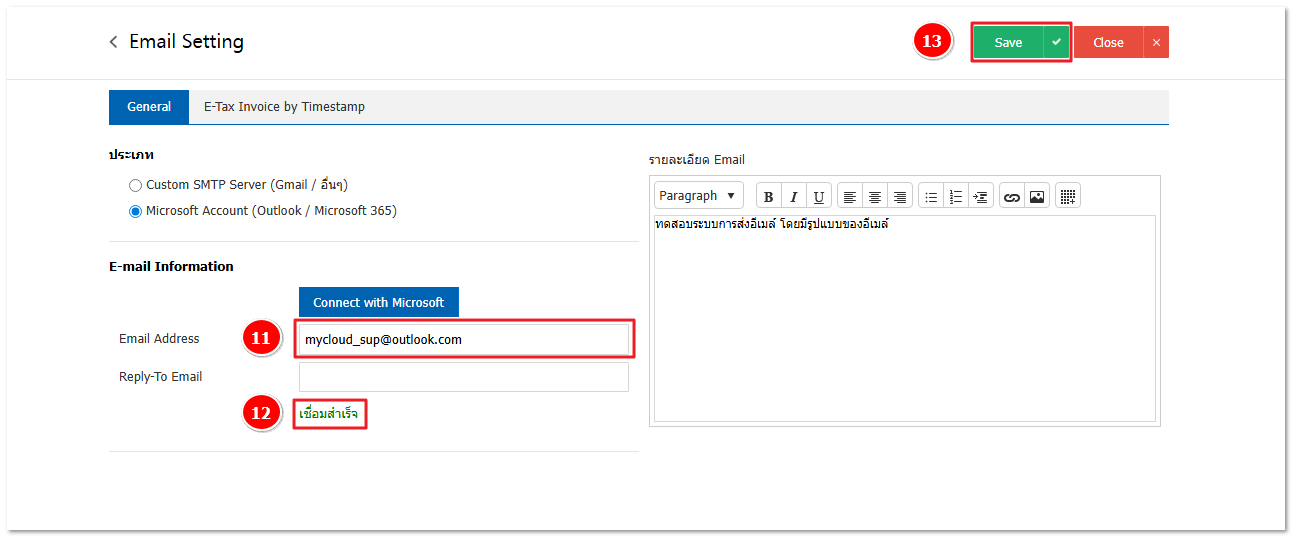Insert a numbered list
This screenshot has height=537, width=1292.
coord(955,197)
